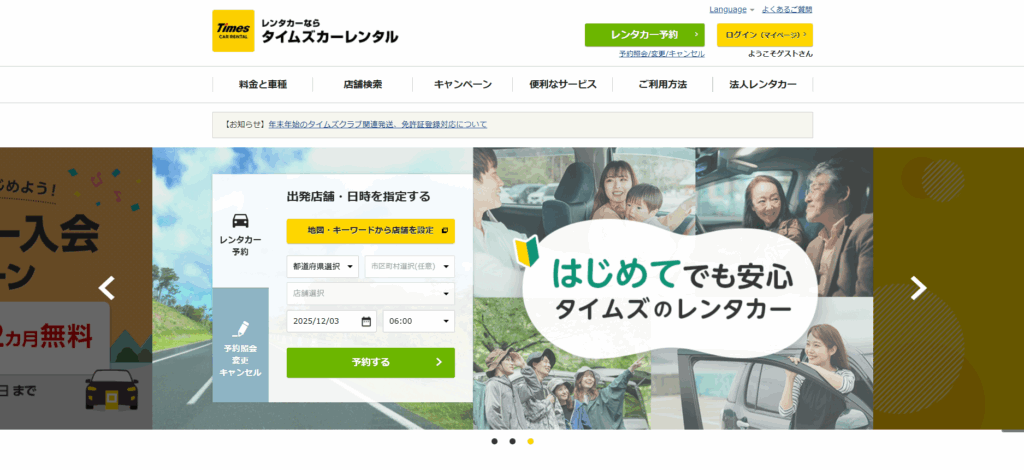Click the pencil icon for 予約照会 変更 キャンセル
The width and height of the screenshot is (1024, 470).
pos(240,328)
